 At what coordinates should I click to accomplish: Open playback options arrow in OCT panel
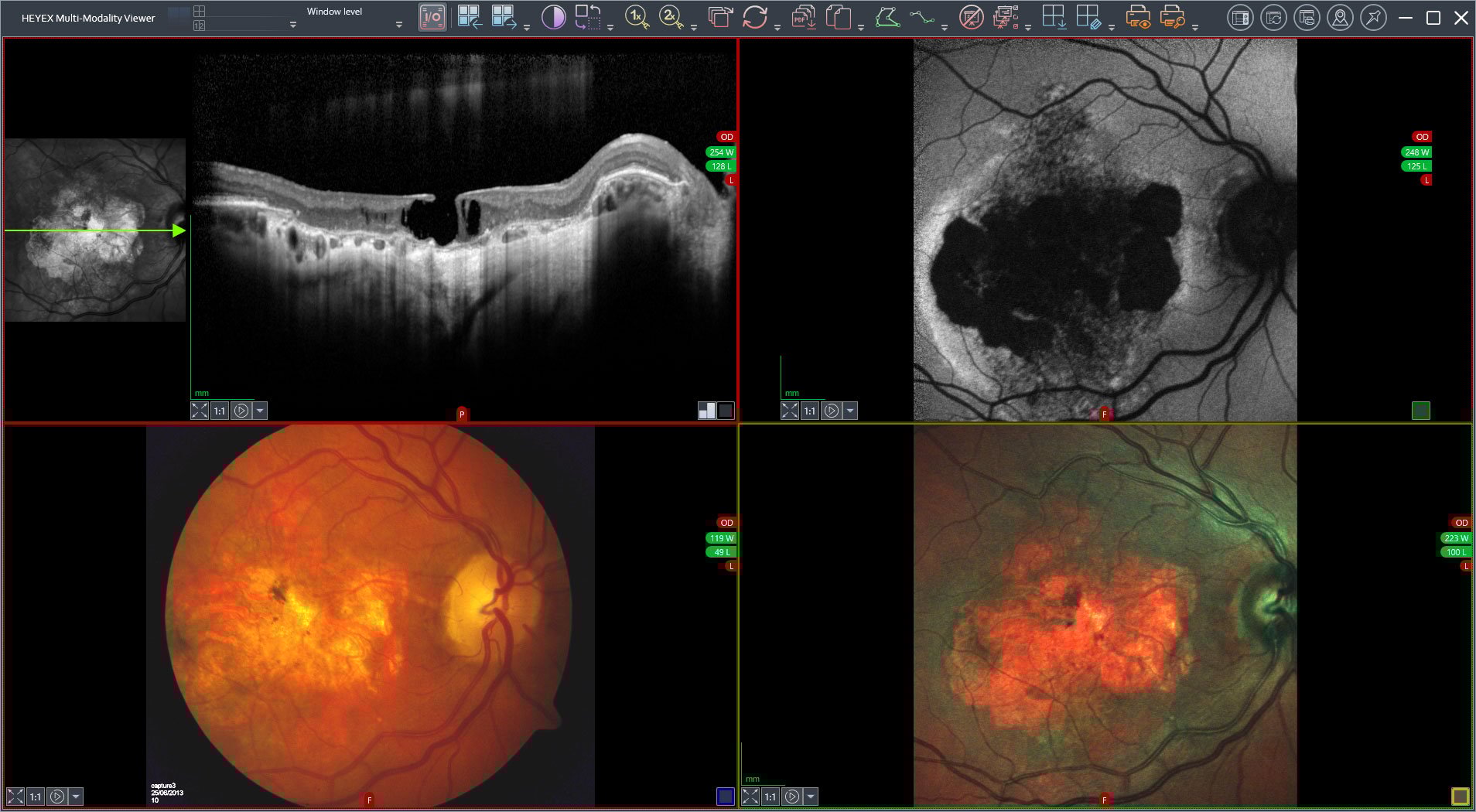point(260,411)
